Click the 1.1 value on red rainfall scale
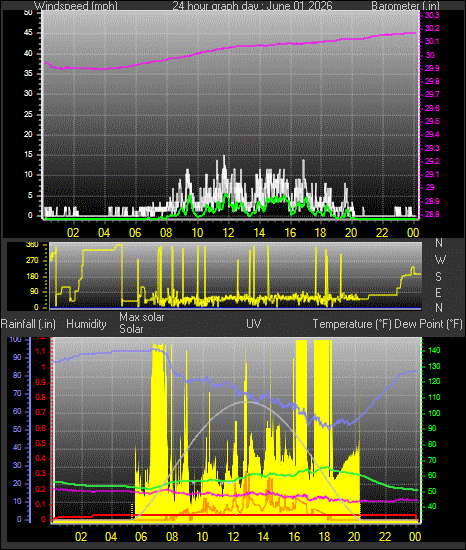 pyautogui.click(x=41, y=351)
